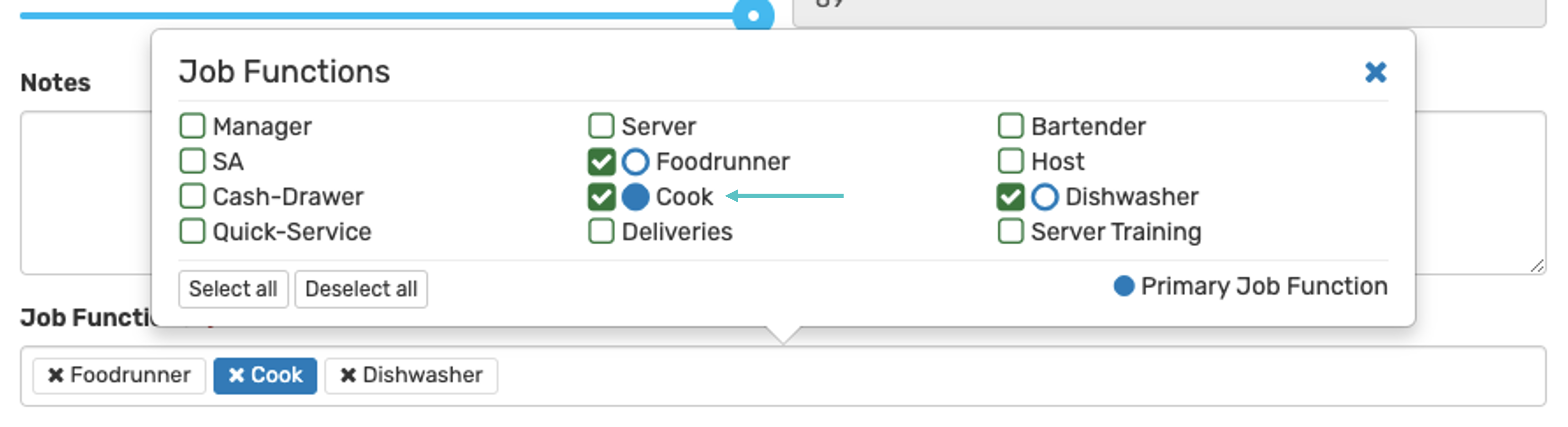Screen dimensions: 1568x427
Task: Uncheck the Cook job function
Action: tap(601, 197)
